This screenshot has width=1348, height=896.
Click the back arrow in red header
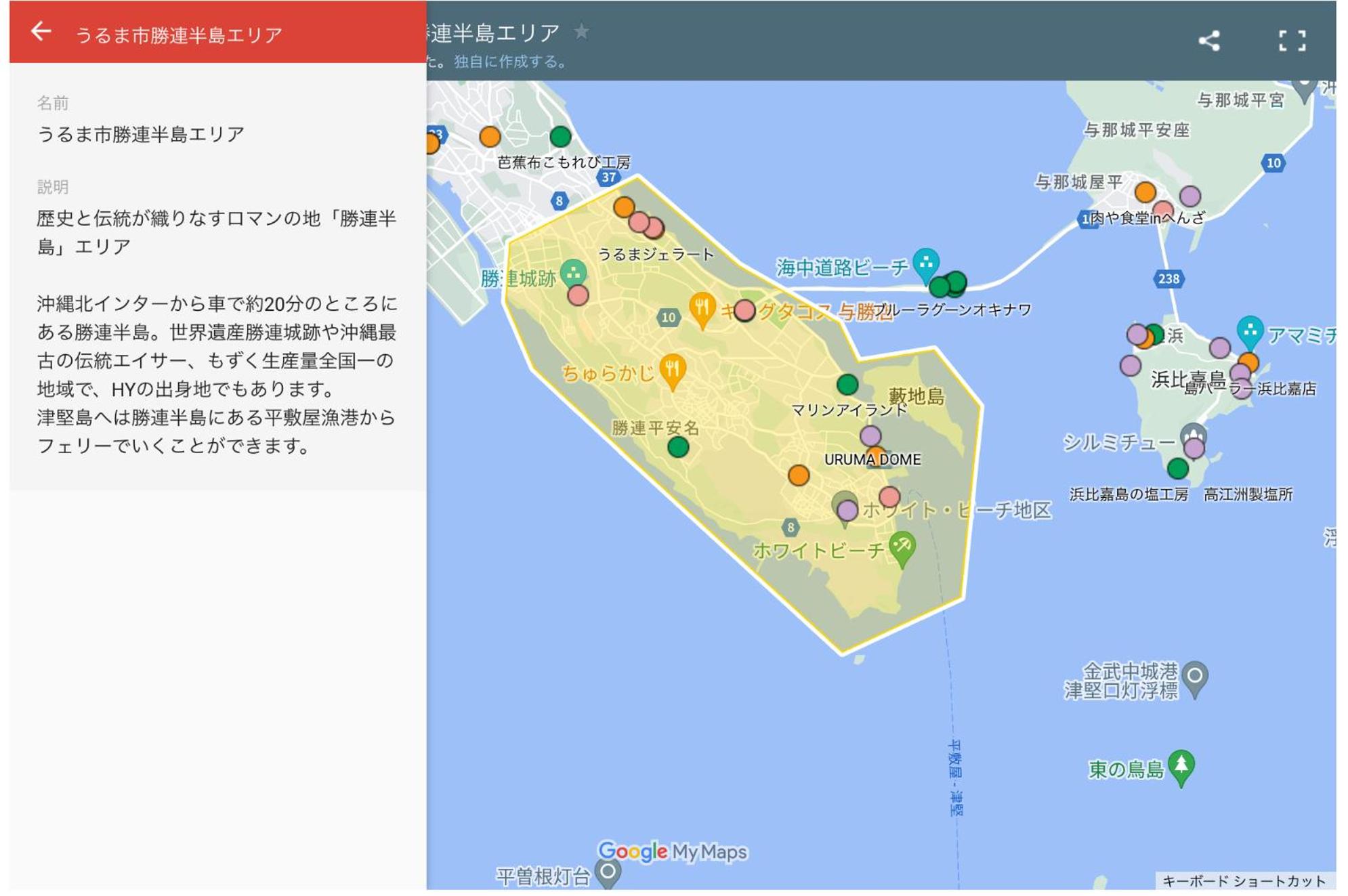[x=41, y=31]
